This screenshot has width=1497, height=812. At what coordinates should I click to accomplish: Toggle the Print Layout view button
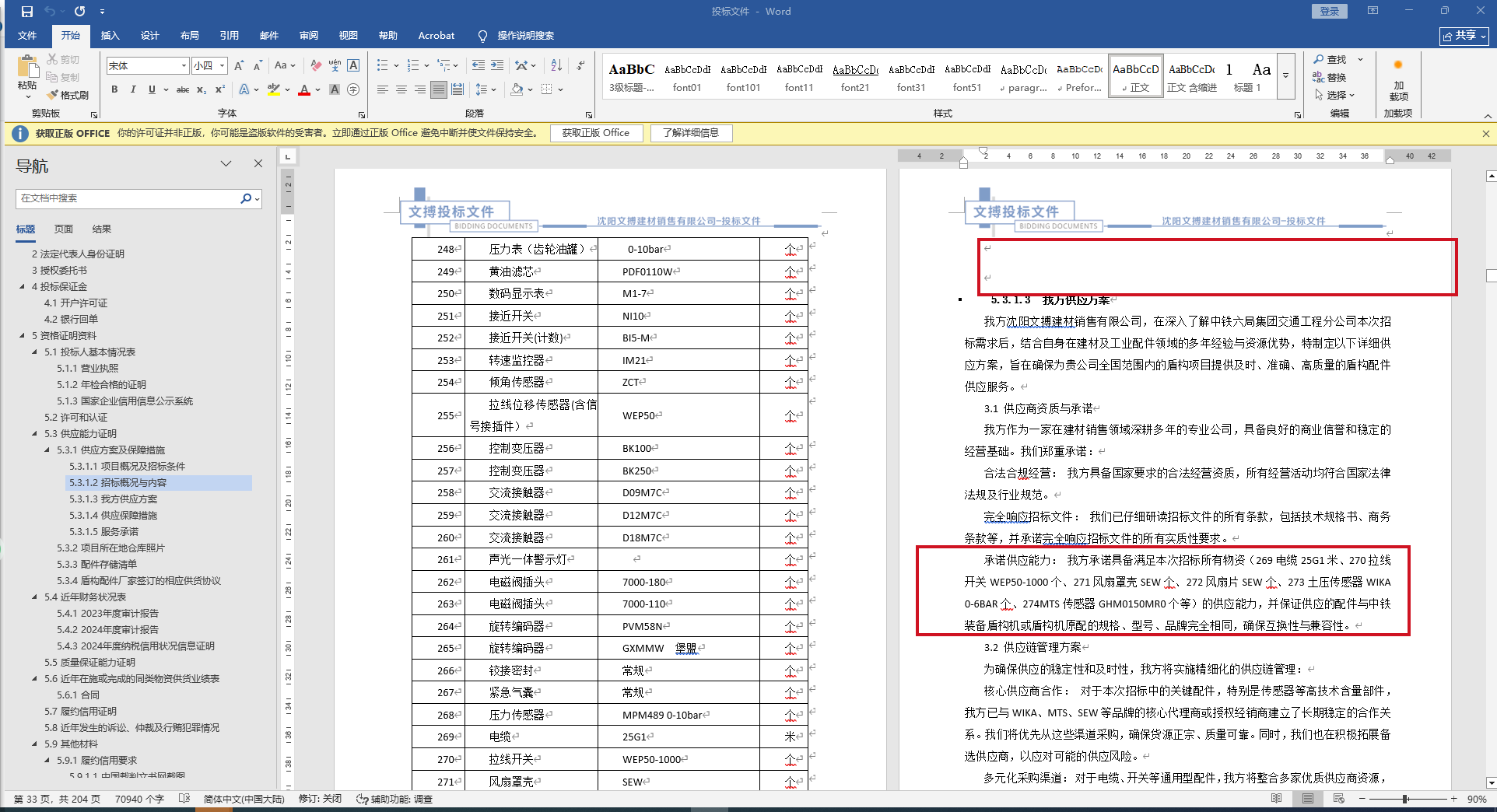pyautogui.click(x=1308, y=799)
